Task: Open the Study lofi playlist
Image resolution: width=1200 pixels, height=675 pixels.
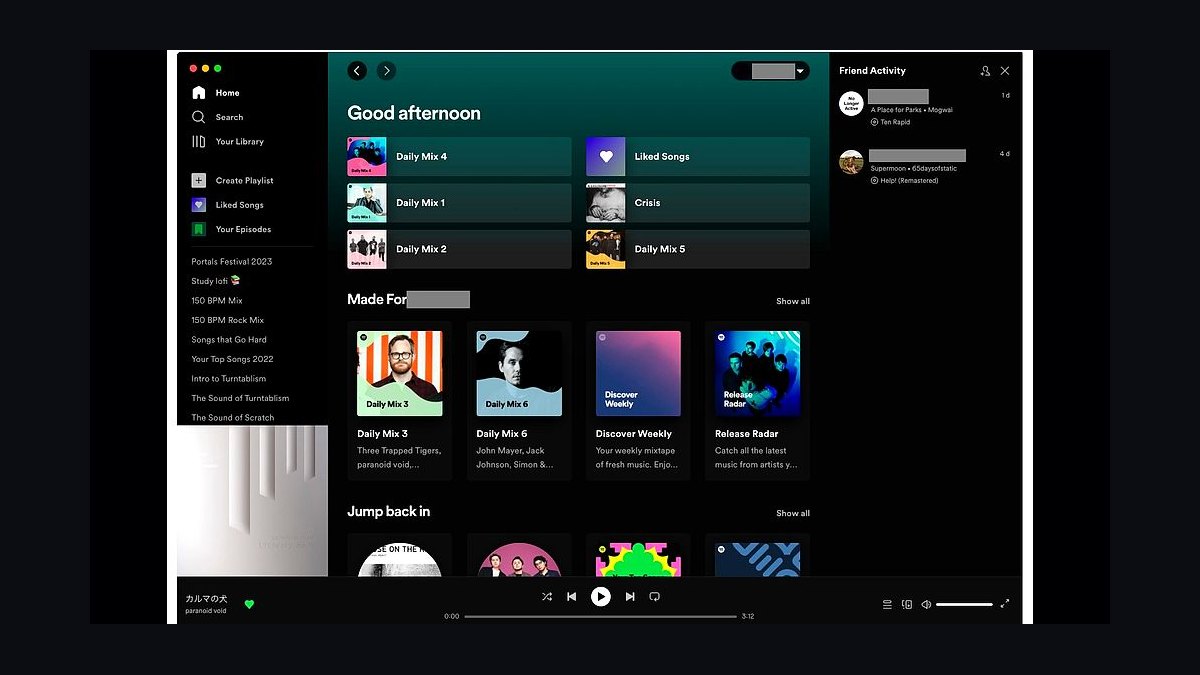Action: pos(216,281)
